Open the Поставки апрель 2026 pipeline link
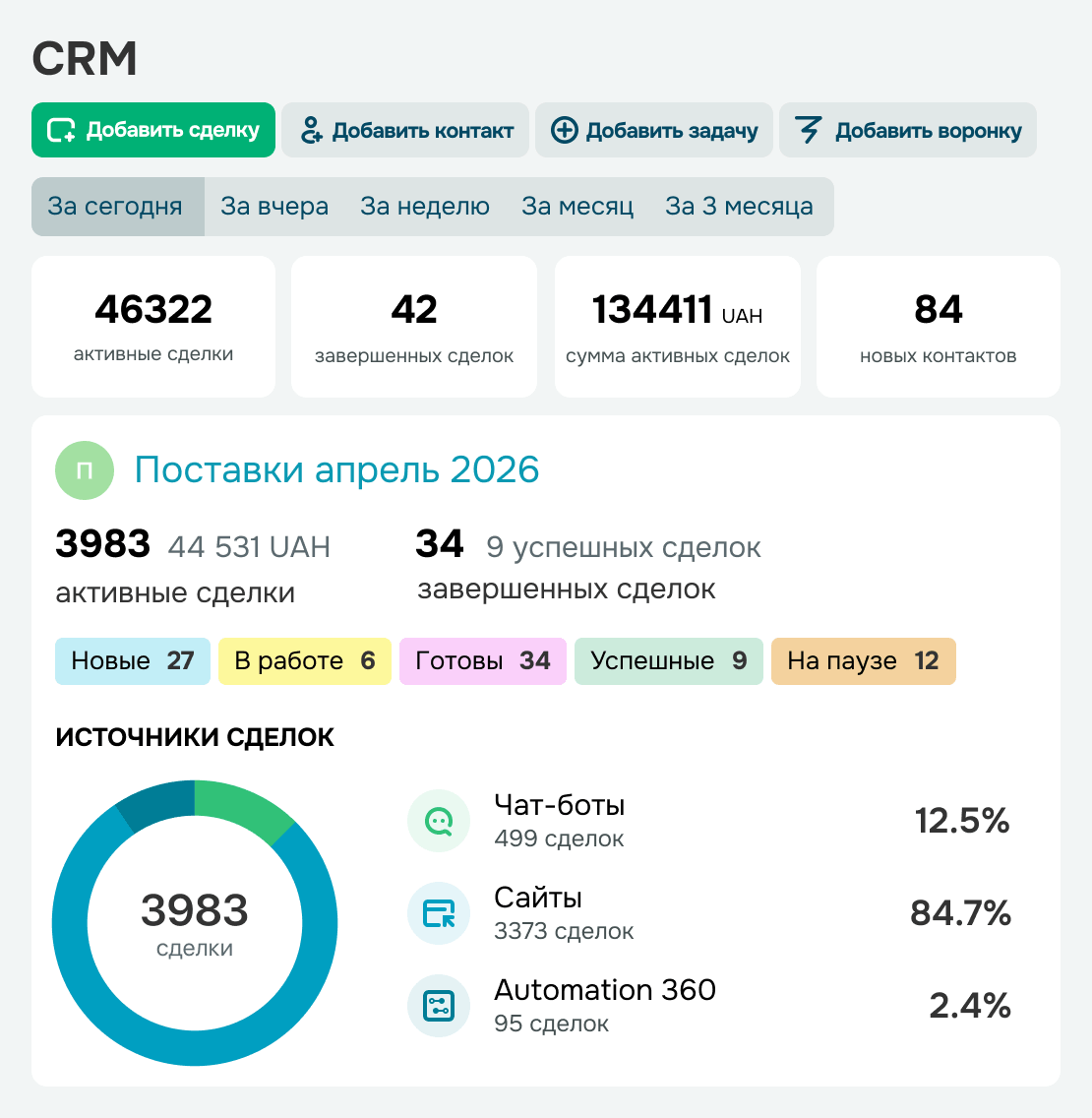The width and height of the screenshot is (1092, 1118). 336,469
